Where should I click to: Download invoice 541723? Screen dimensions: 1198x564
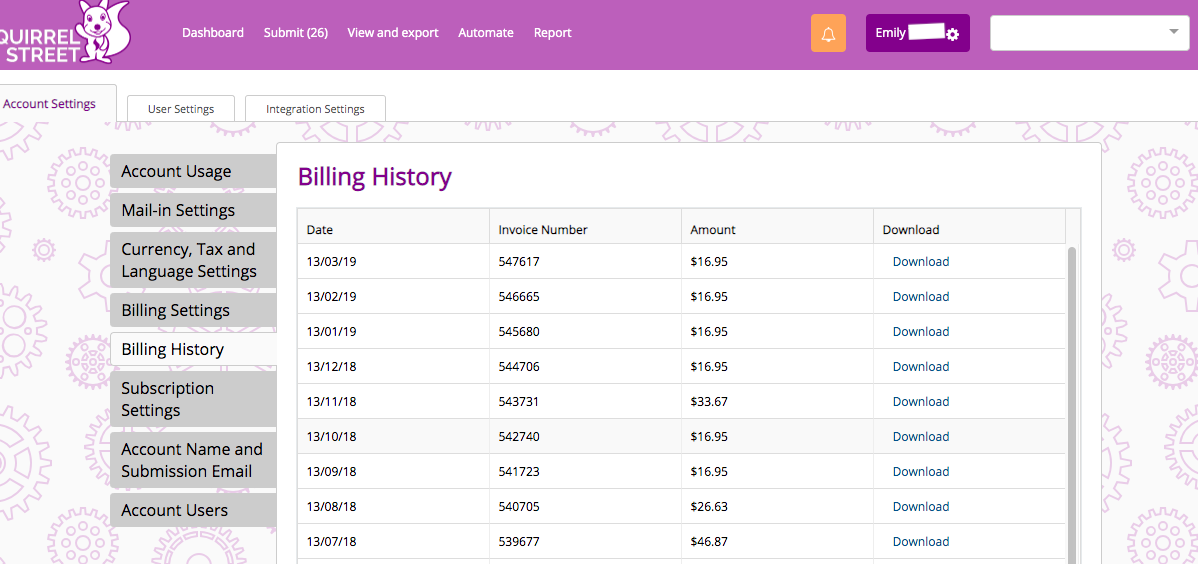click(921, 472)
